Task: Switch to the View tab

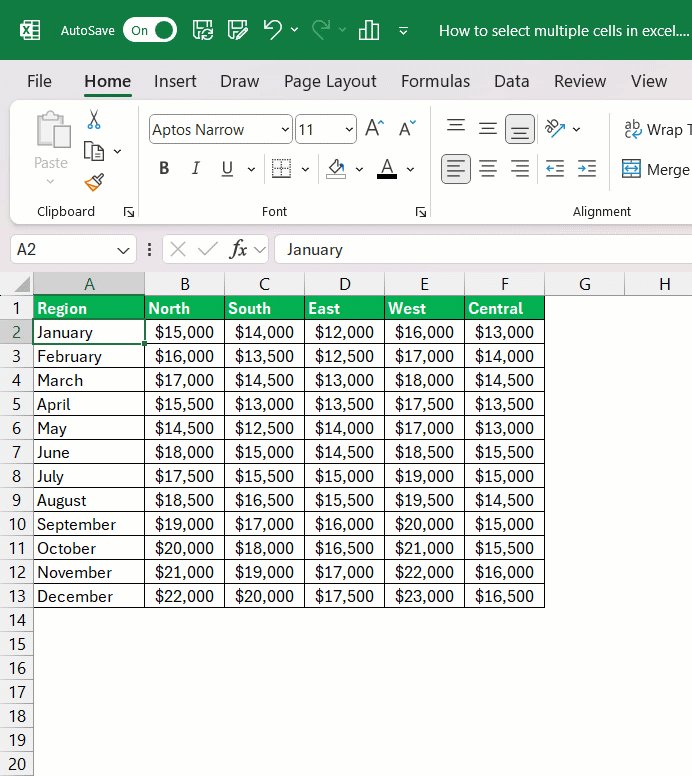Action: 648,81
